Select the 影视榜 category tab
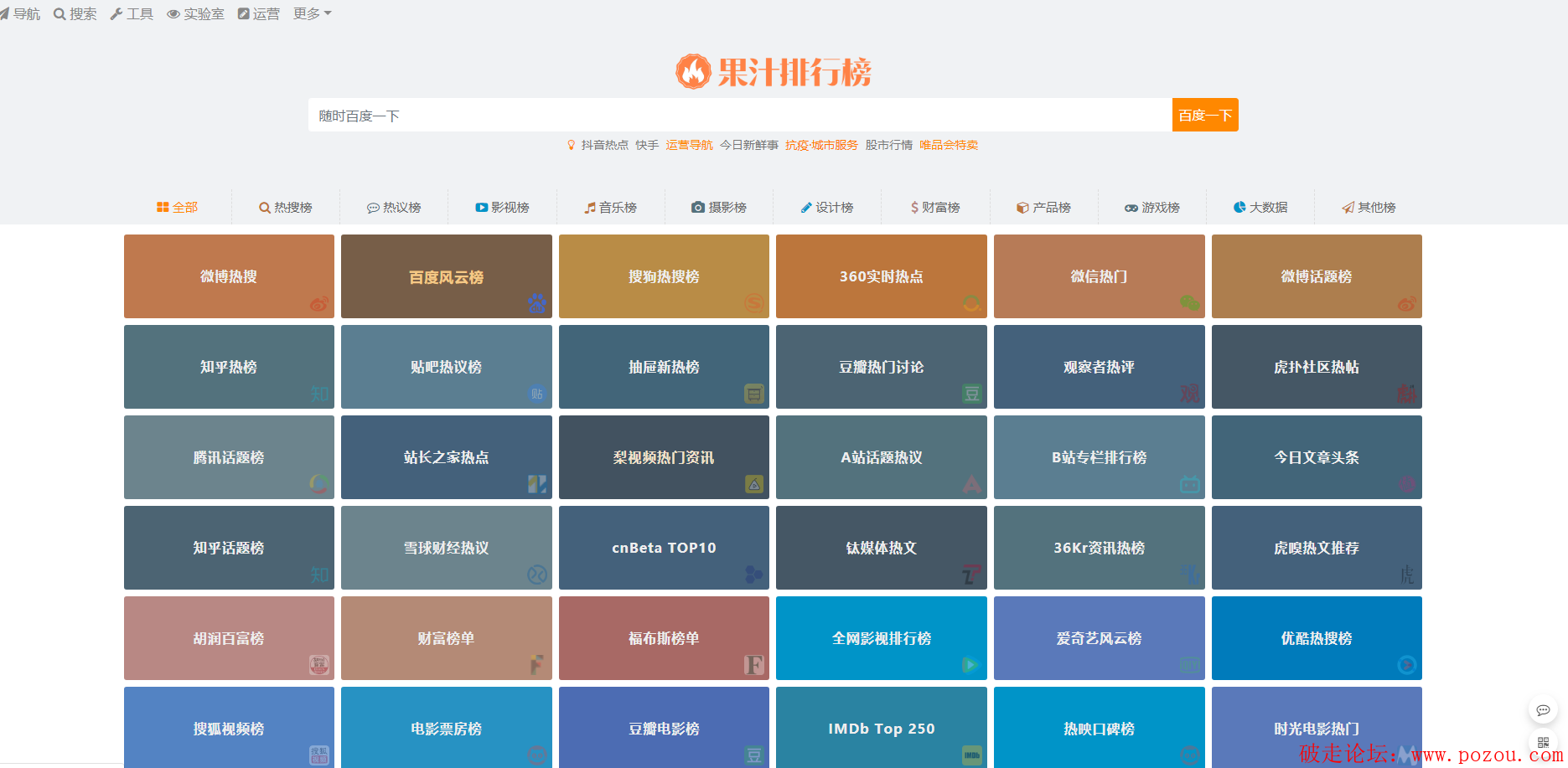 point(502,207)
